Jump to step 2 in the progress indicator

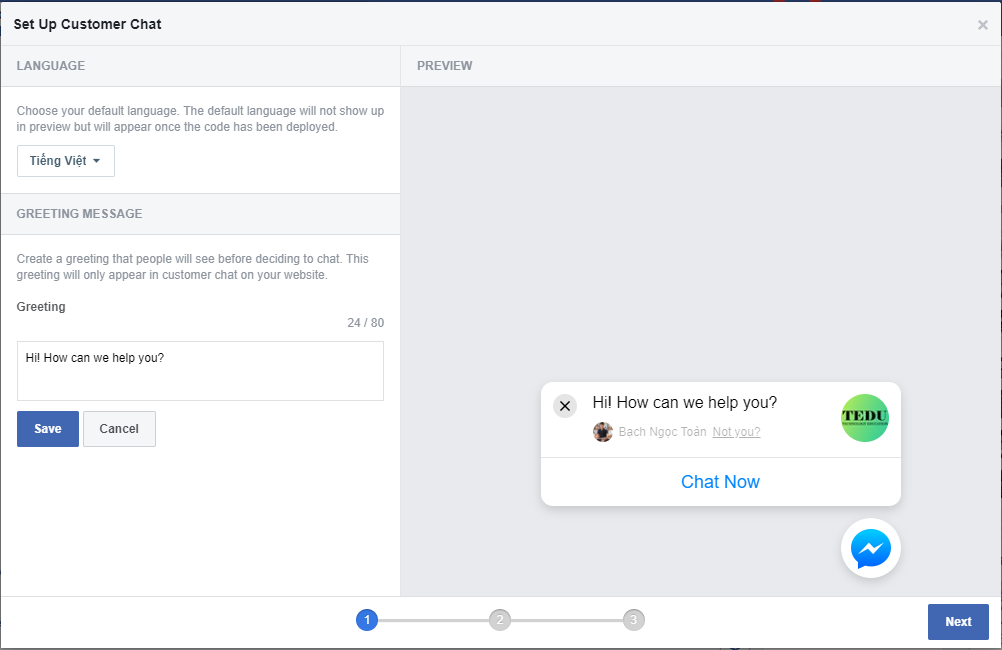tap(500, 620)
